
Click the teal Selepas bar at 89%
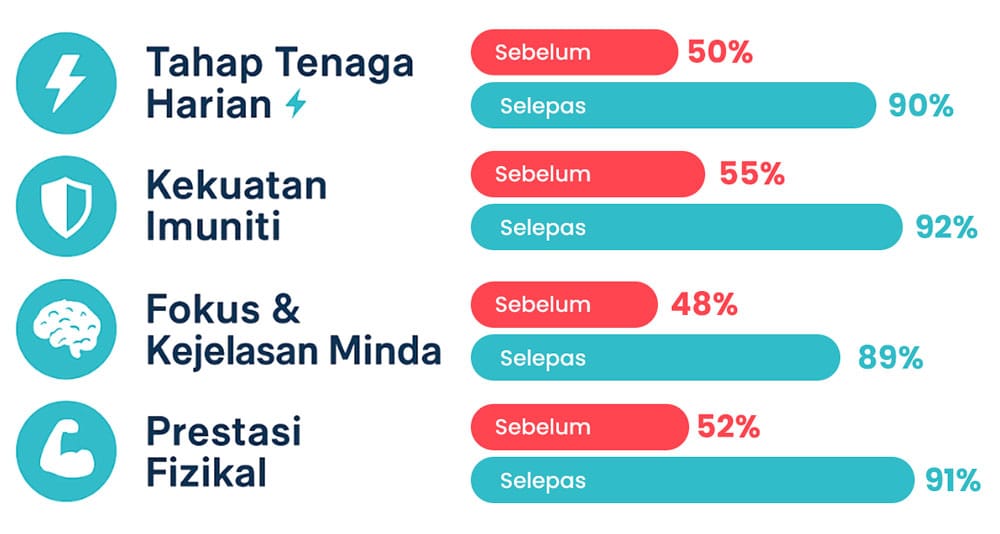point(655,357)
